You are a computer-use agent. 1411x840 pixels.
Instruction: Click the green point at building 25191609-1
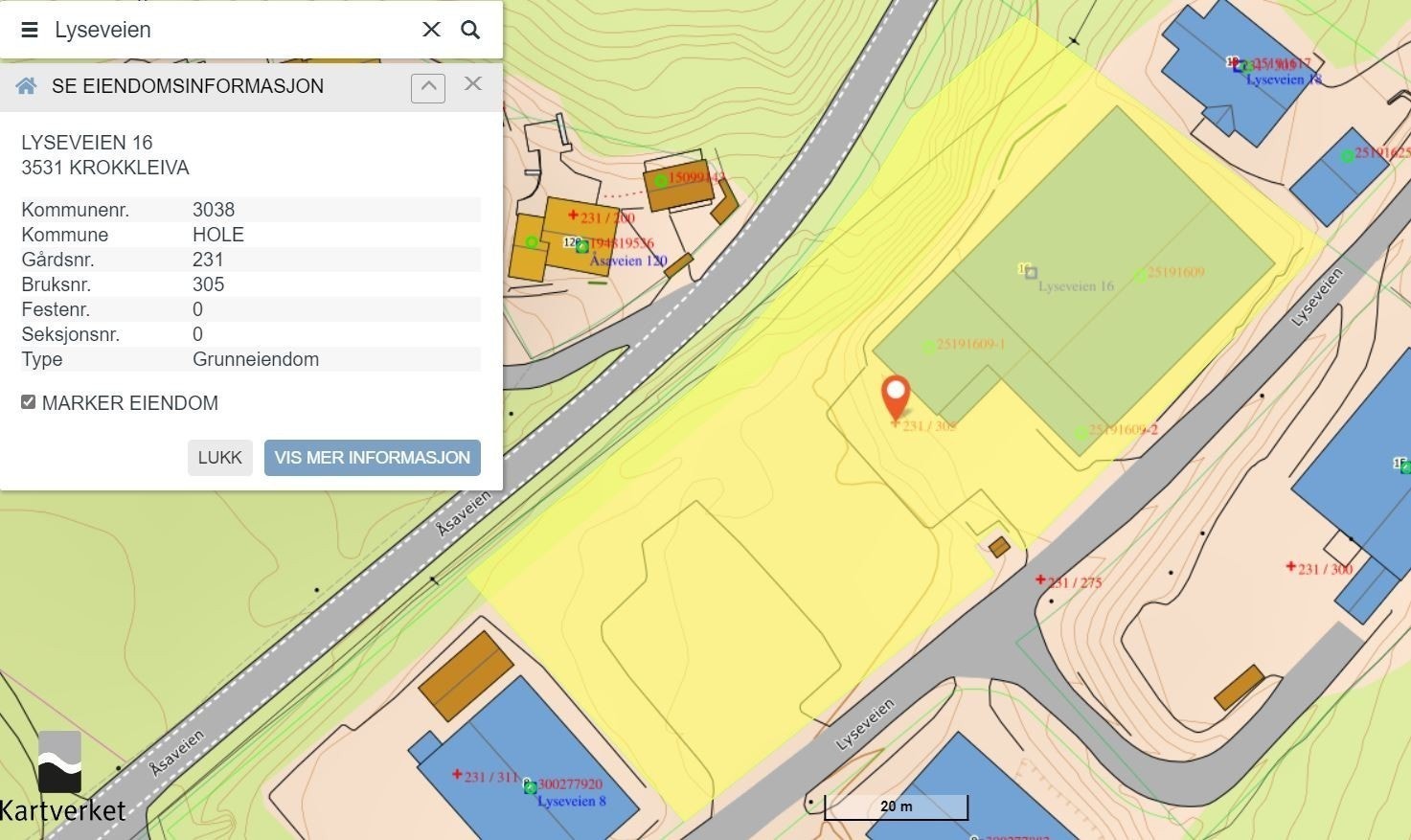(928, 347)
